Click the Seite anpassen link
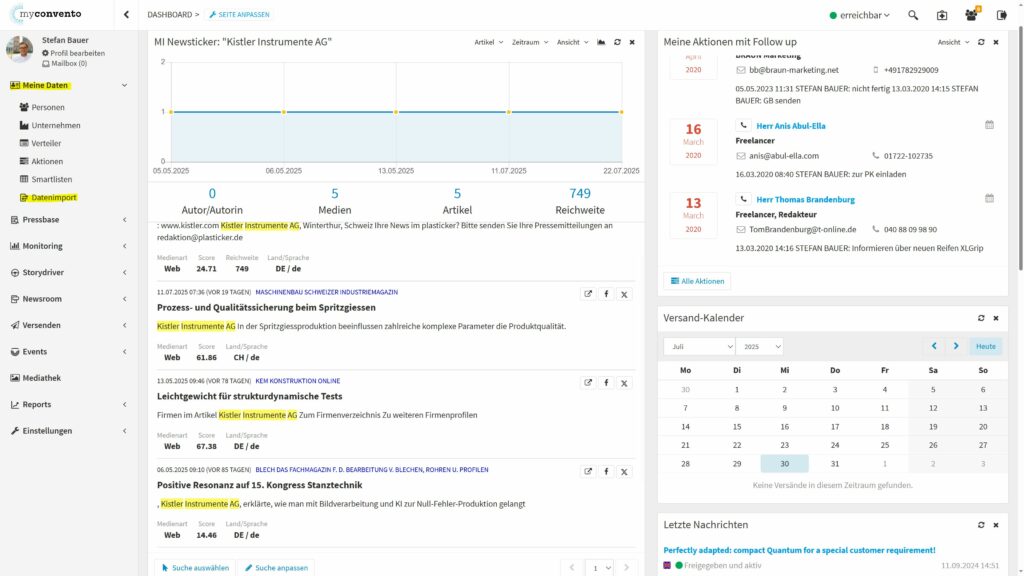 coord(239,14)
